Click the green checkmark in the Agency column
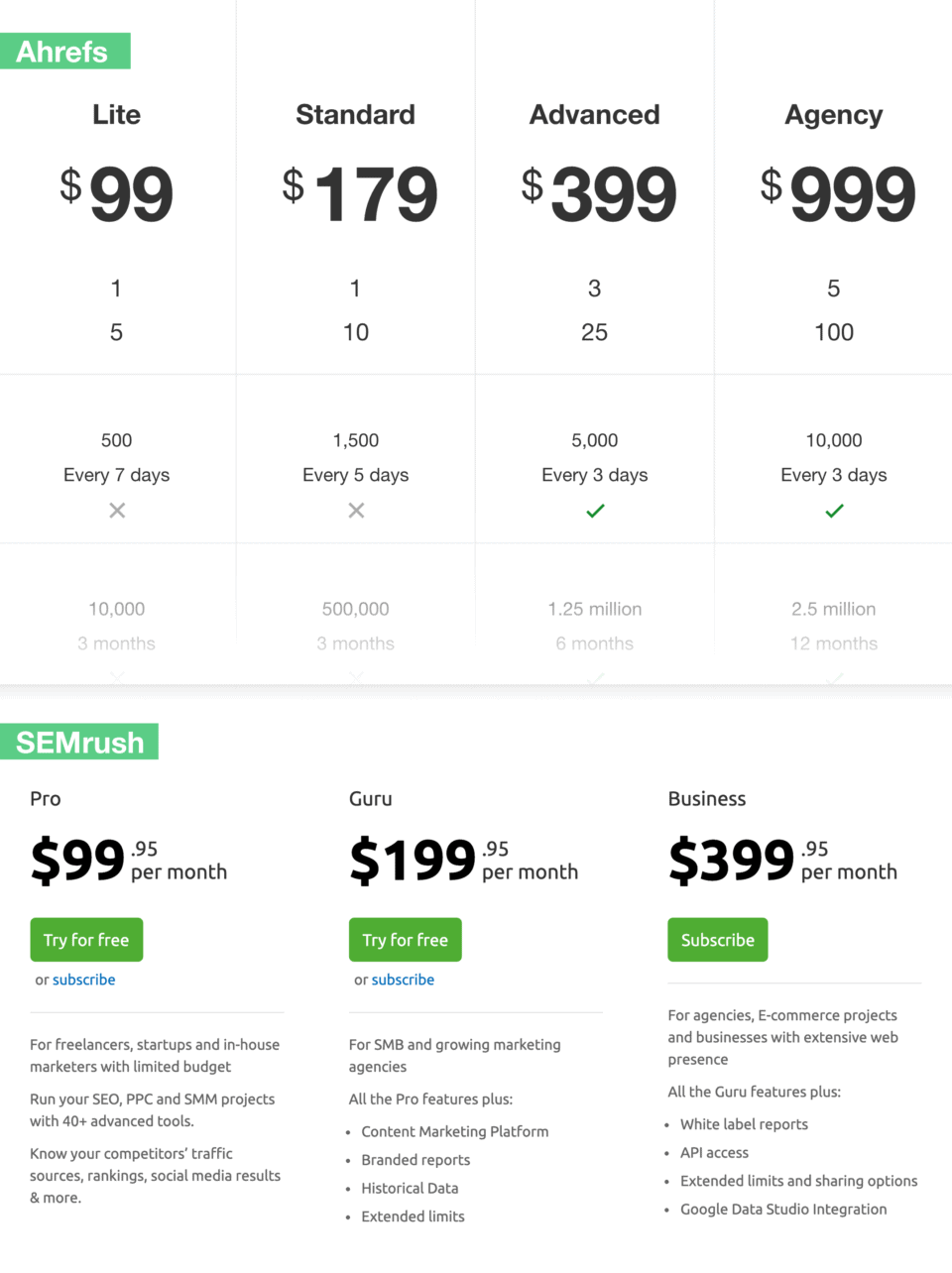 point(834,511)
